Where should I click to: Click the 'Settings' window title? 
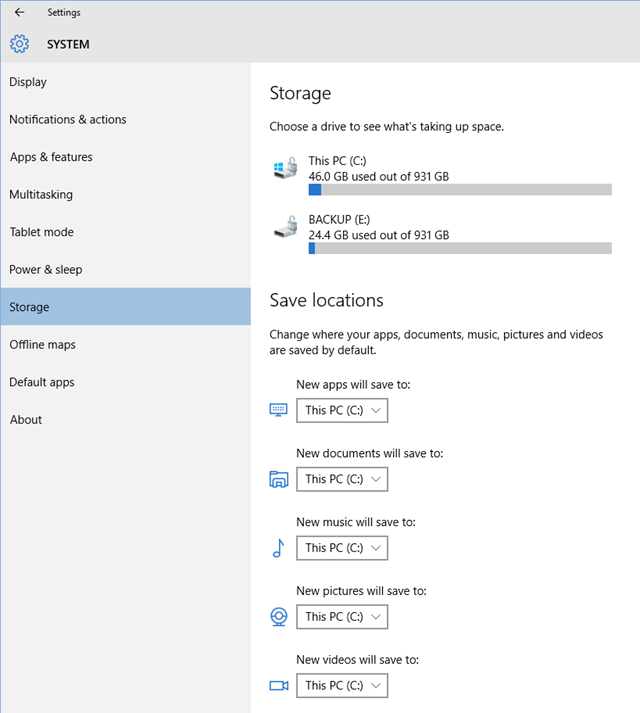tap(64, 13)
